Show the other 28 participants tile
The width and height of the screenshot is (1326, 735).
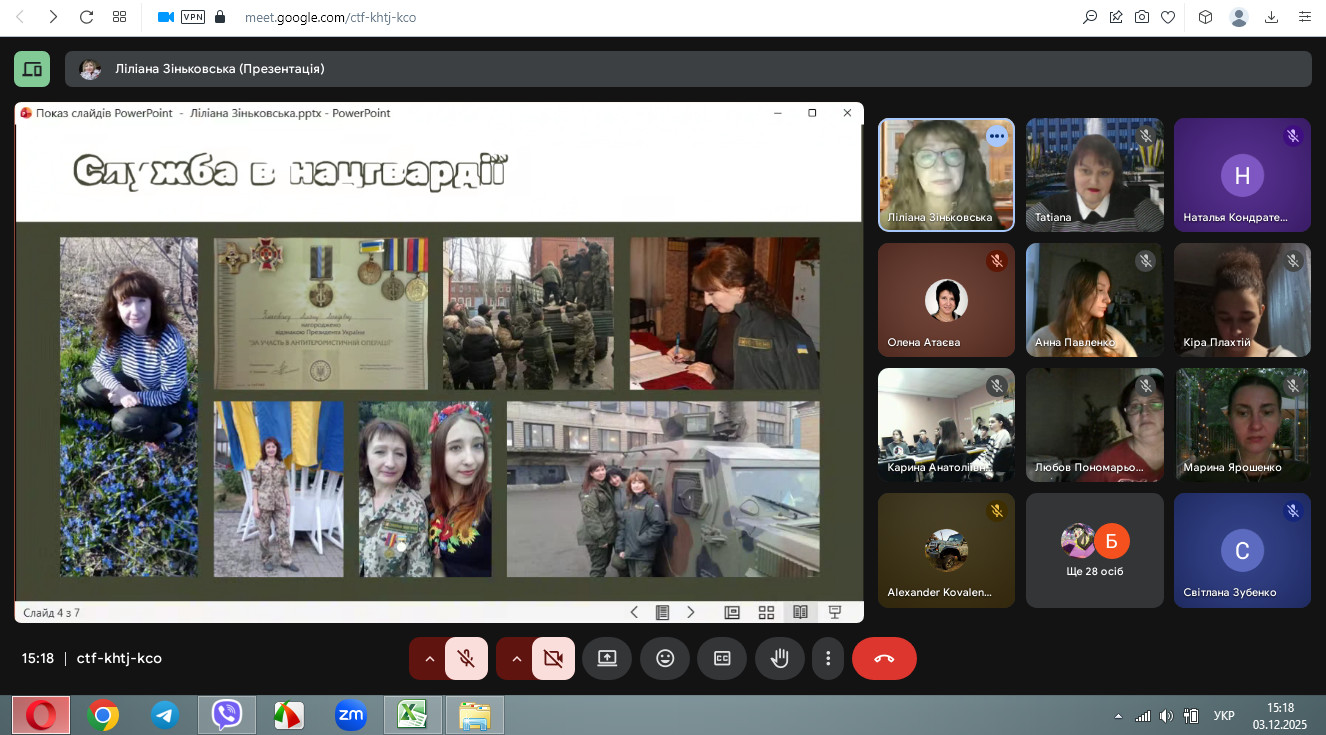point(1094,550)
